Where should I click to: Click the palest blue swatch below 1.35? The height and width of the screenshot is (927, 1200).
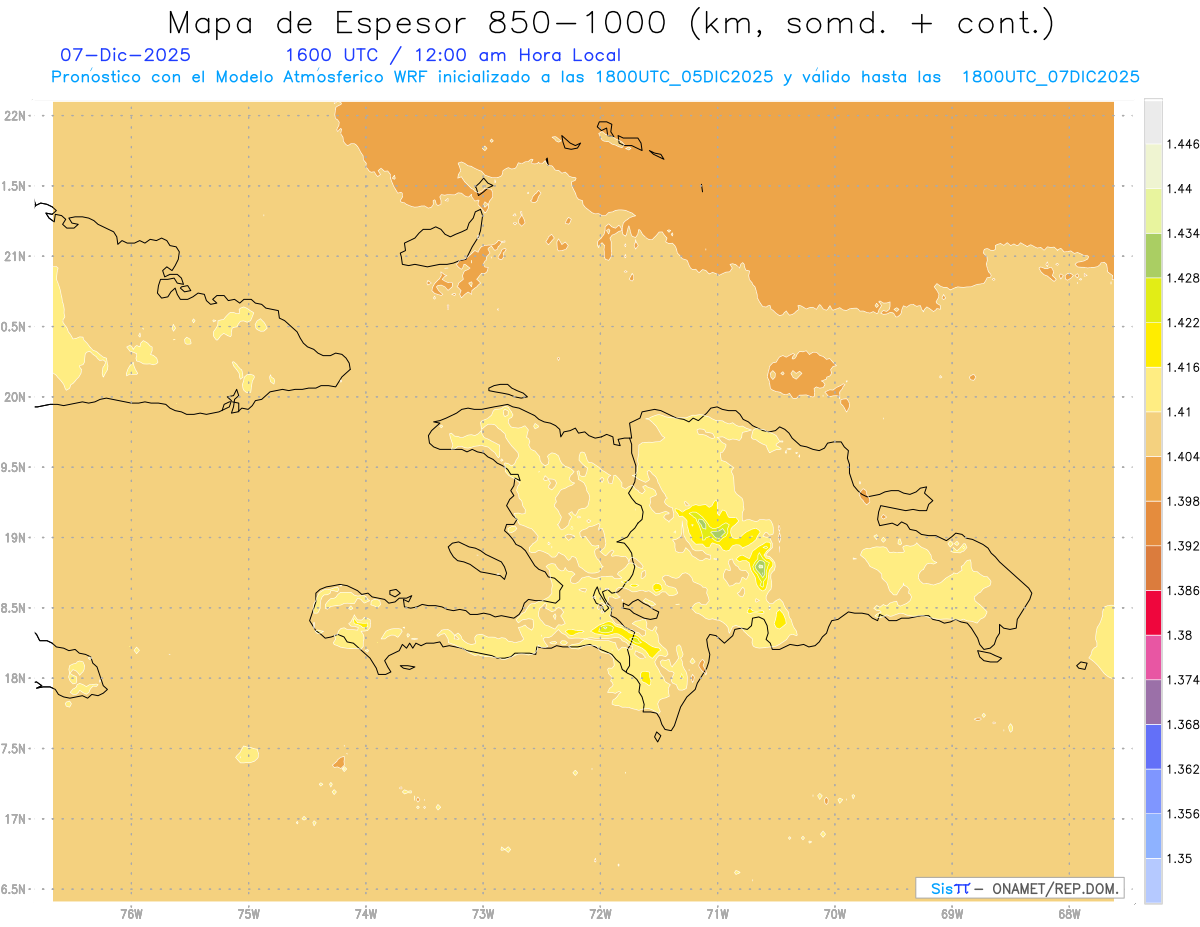1153,880
